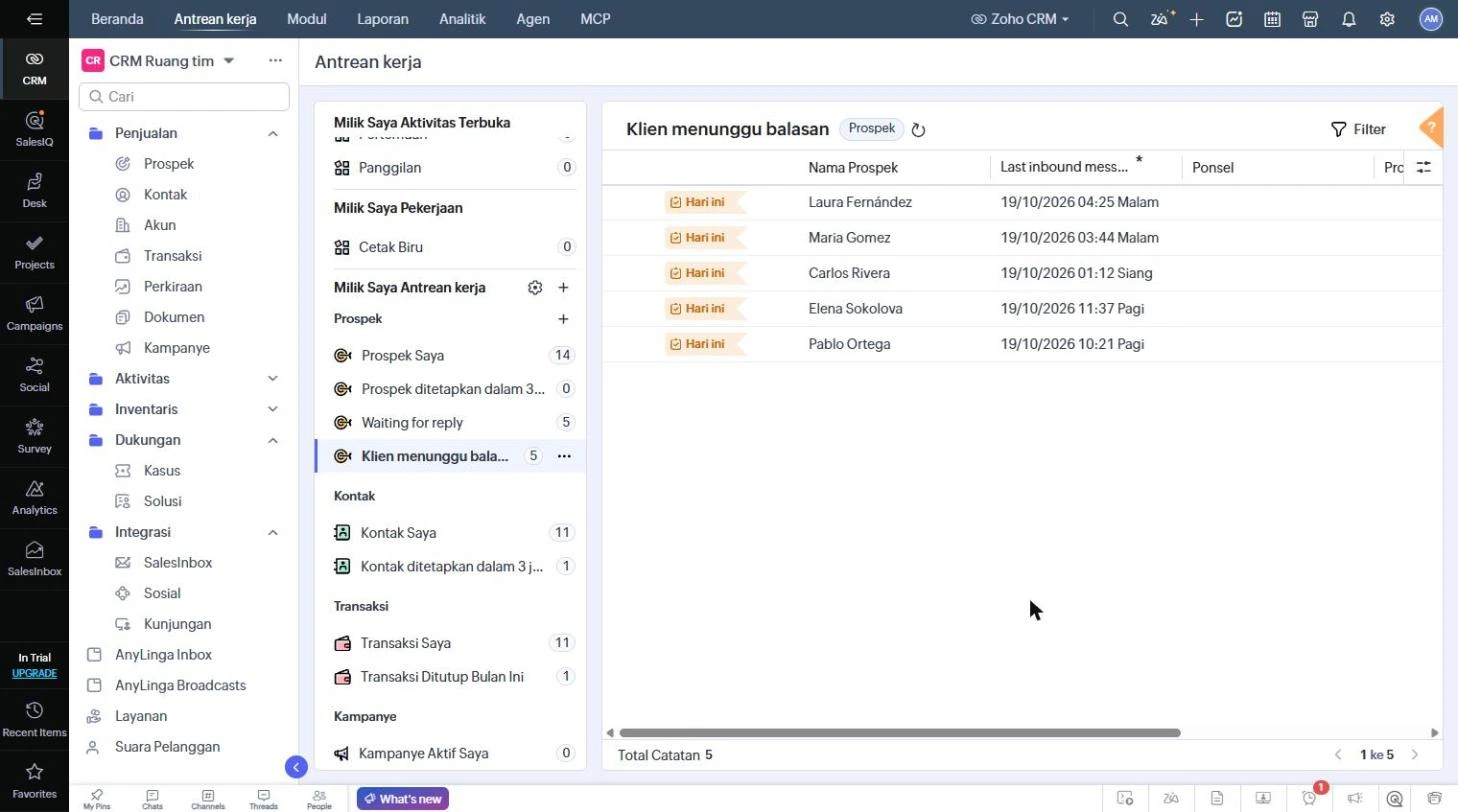Open the Campaigns megaphone icon
This screenshot has height=812, width=1458.
[x=34, y=312]
